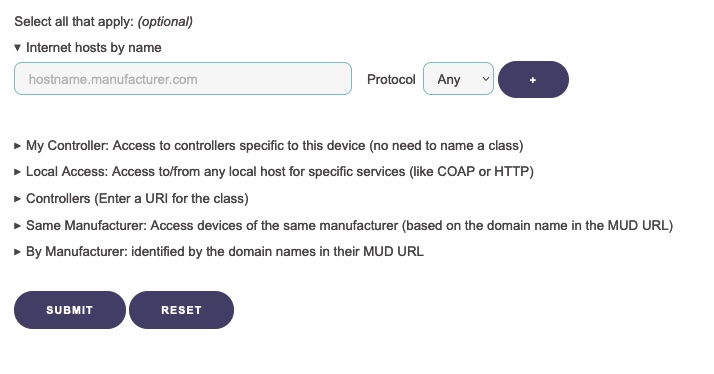The height and width of the screenshot is (374, 714).
Task: Add a host with the plus button
Action: (533, 80)
